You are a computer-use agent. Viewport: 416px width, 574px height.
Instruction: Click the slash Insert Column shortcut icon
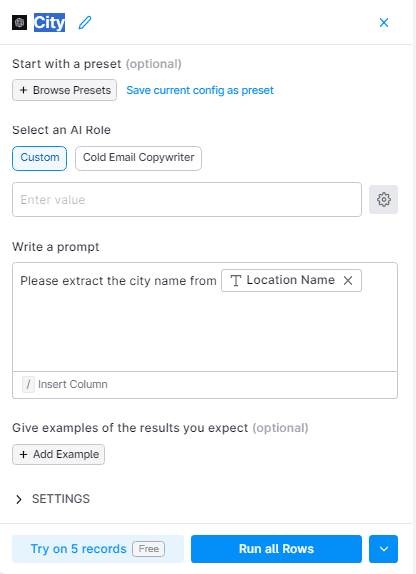click(x=28, y=384)
